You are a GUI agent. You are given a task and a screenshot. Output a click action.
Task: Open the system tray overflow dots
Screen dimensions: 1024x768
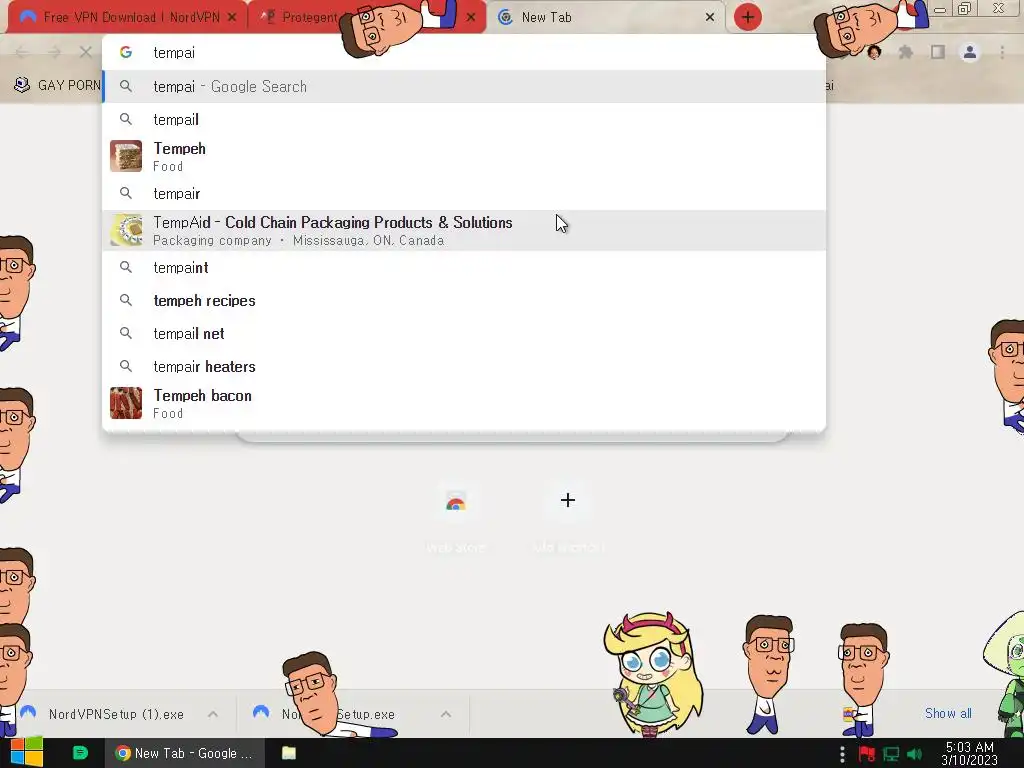pyautogui.click(x=842, y=754)
